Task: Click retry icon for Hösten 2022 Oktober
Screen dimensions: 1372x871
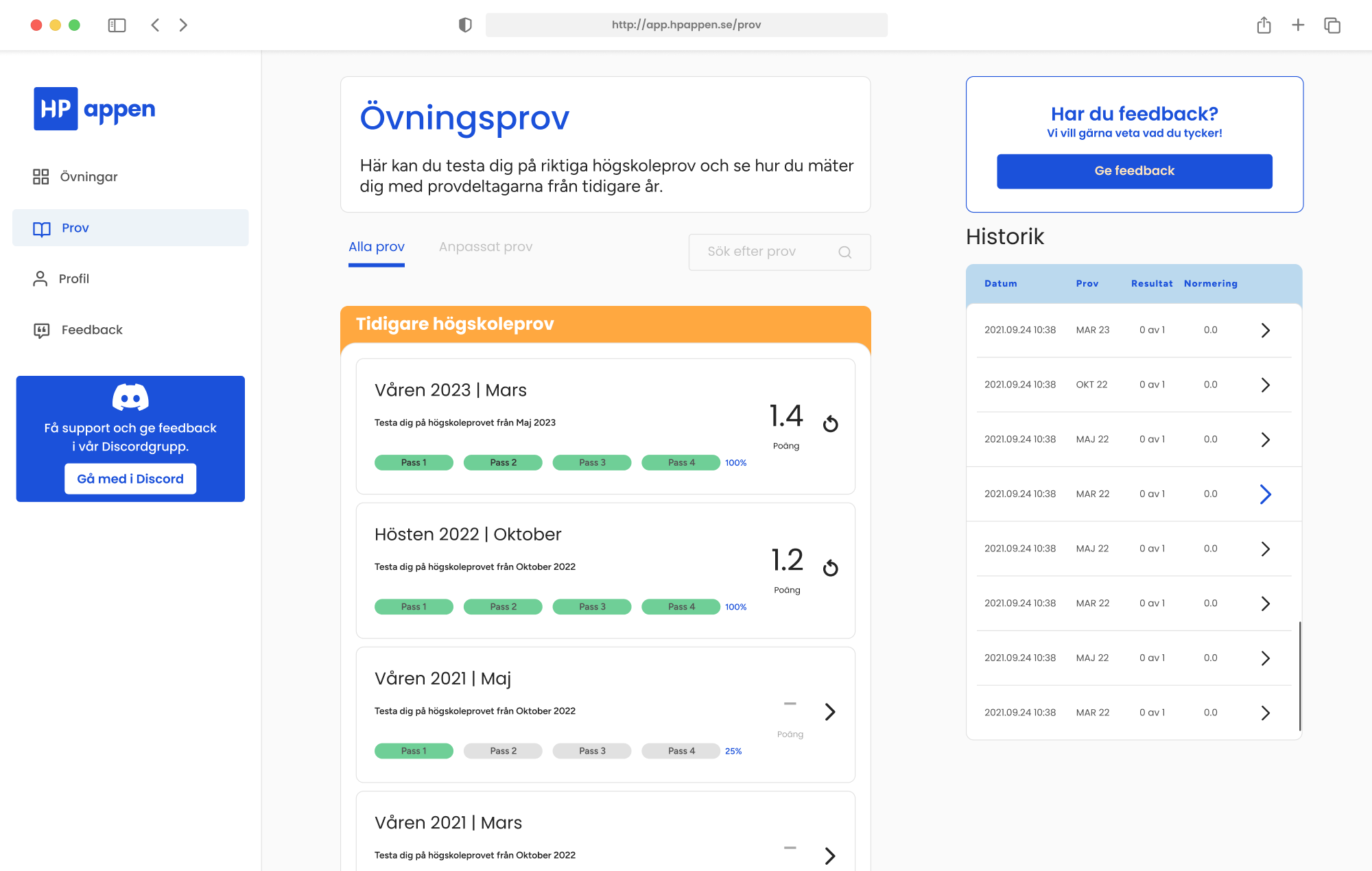Action: point(830,568)
